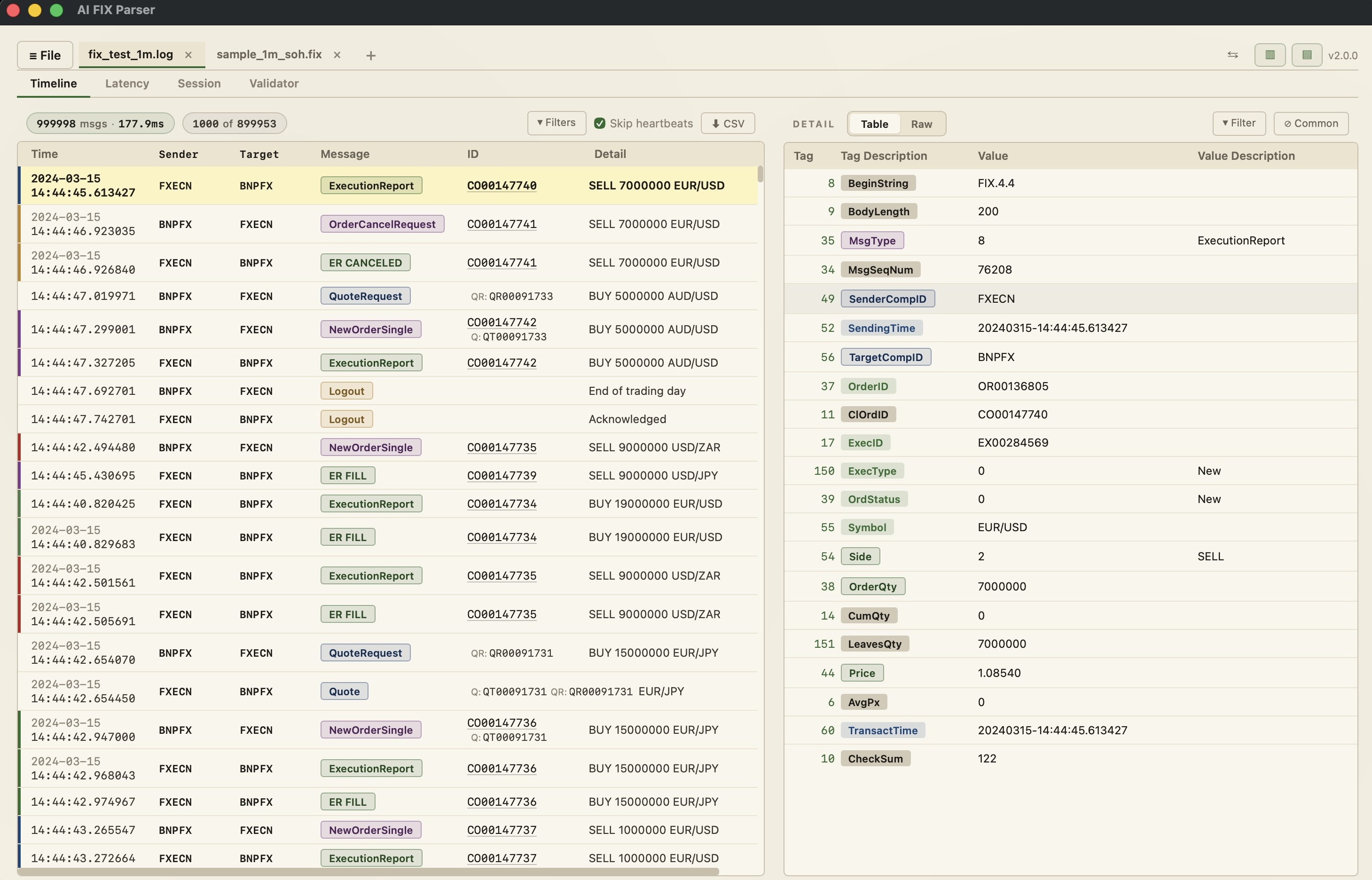The image size is (1372, 880).
Task: Click the SendingTime tag chip
Action: coord(881,328)
